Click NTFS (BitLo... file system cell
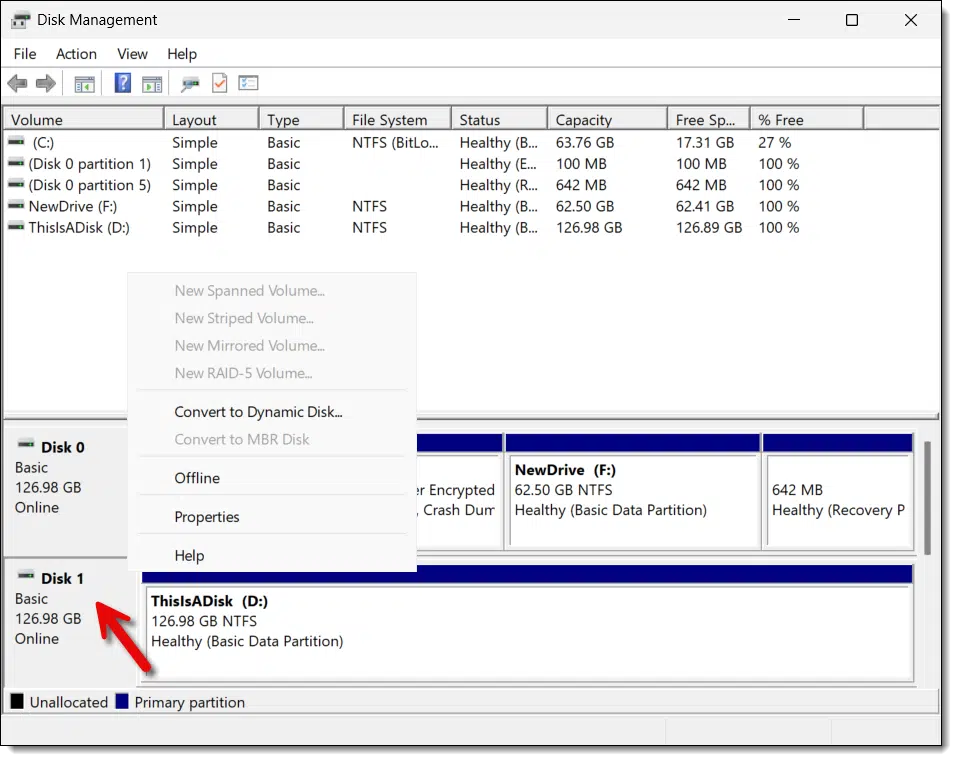The height and width of the screenshot is (761, 957). point(395,142)
